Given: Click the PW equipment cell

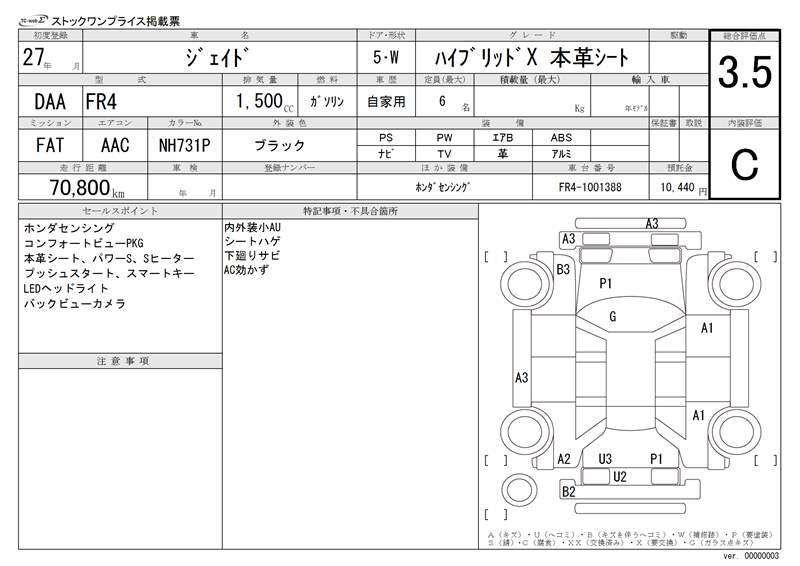Looking at the screenshot, I should pyautogui.click(x=444, y=138).
